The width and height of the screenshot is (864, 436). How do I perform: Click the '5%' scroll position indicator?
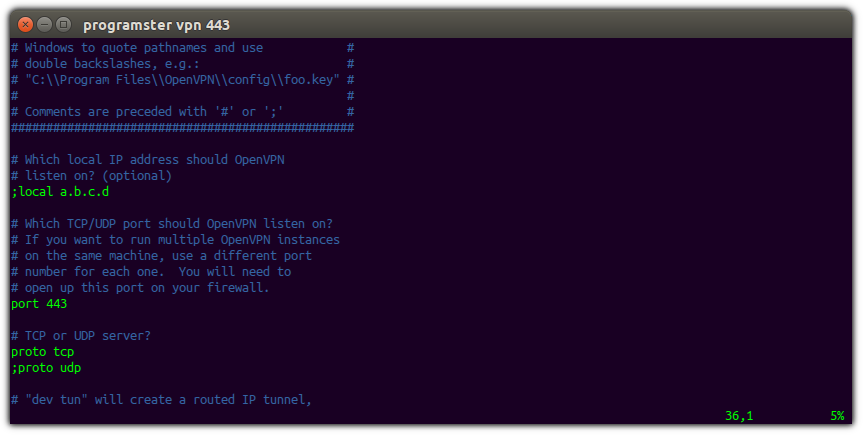click(837, 416)
